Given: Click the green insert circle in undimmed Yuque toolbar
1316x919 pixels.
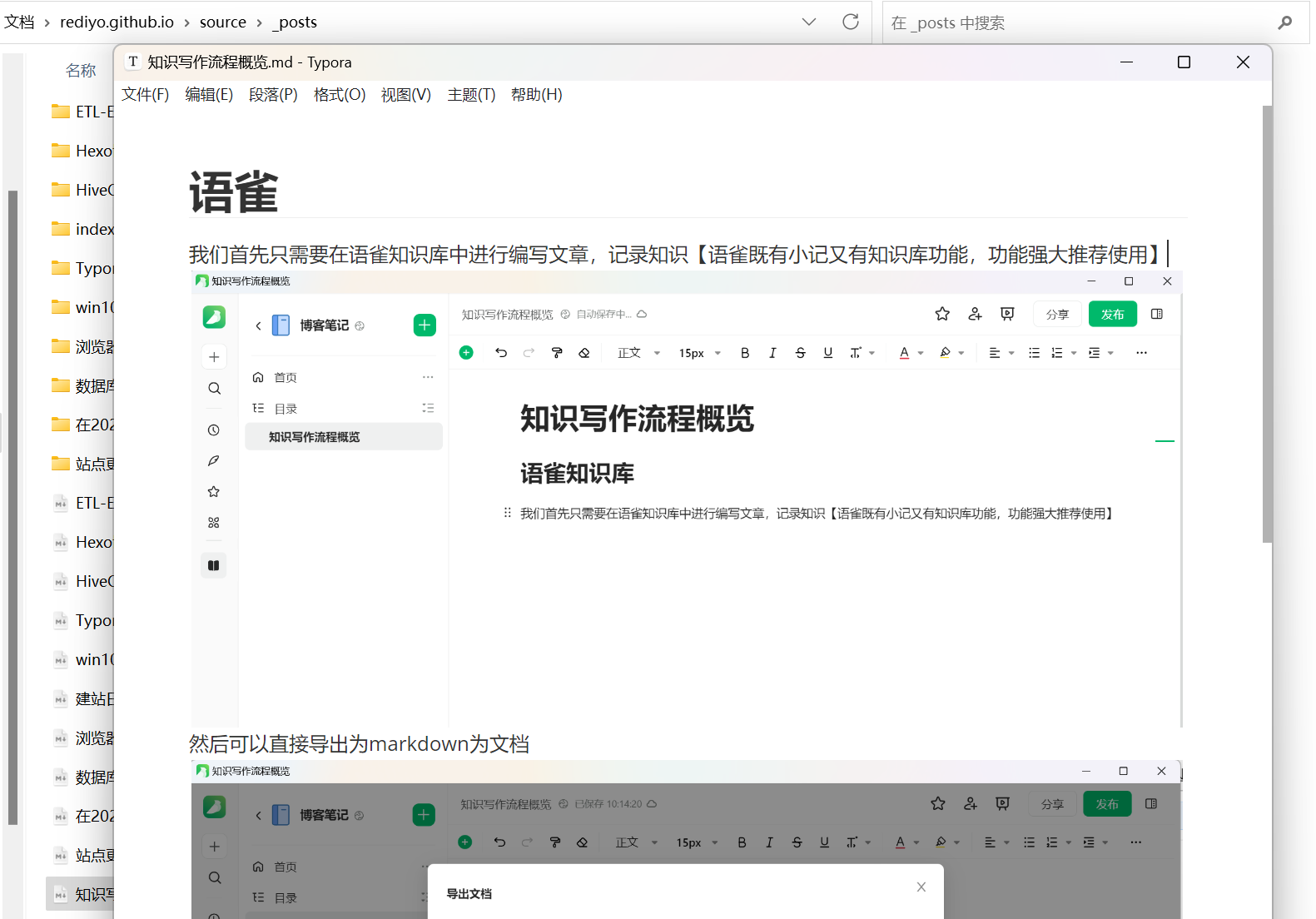Looking at the screenshot, I should point(466,353).
